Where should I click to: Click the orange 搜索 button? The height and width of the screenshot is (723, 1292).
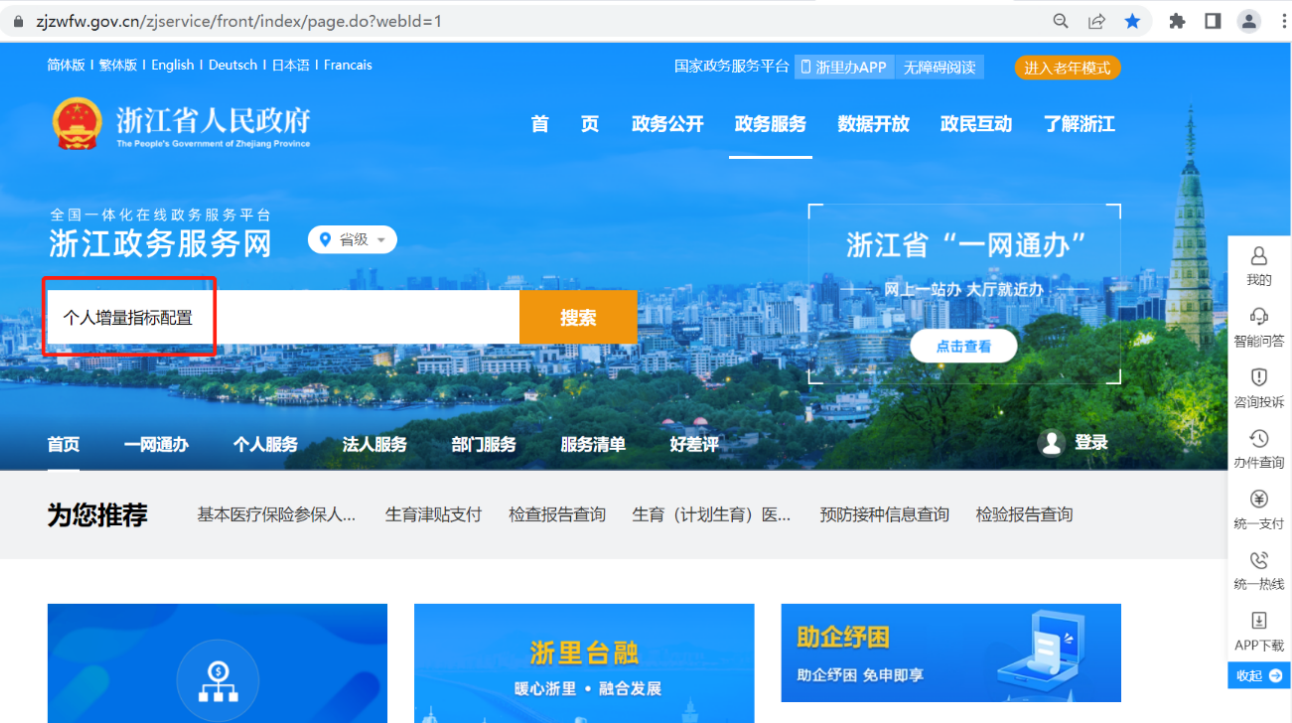click(x=578, y=318)
